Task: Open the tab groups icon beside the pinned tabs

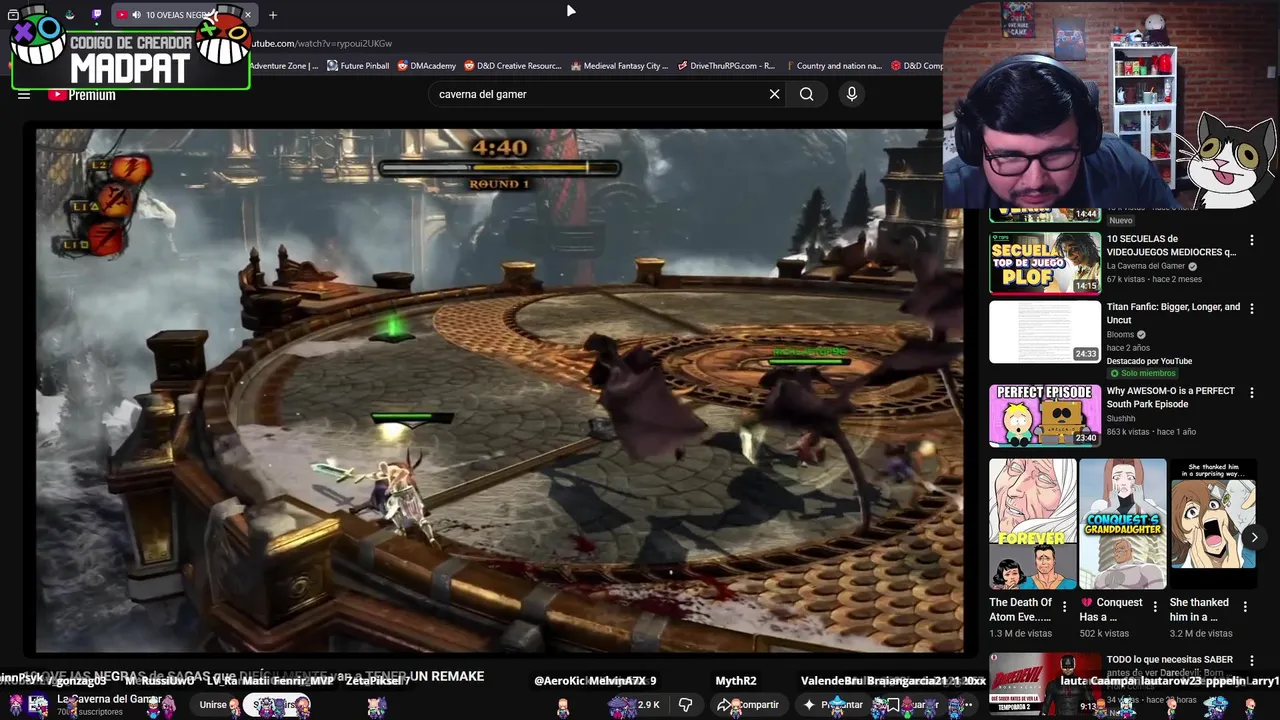Action: click(13, 15)
